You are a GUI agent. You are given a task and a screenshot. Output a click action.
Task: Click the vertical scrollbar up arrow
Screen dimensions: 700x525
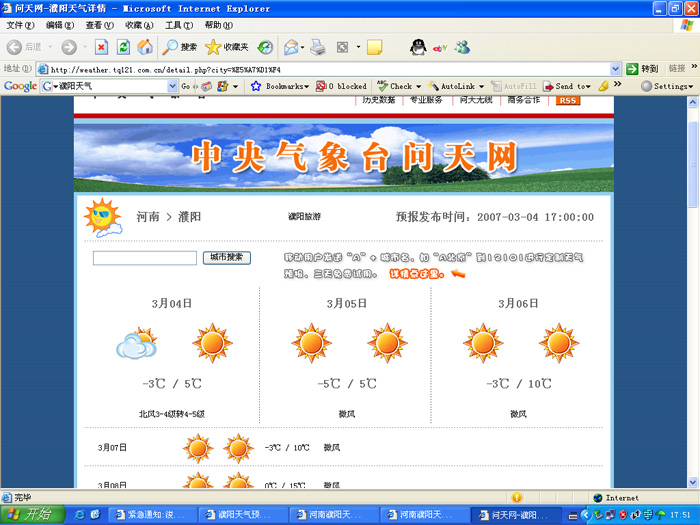click(693, 102)
